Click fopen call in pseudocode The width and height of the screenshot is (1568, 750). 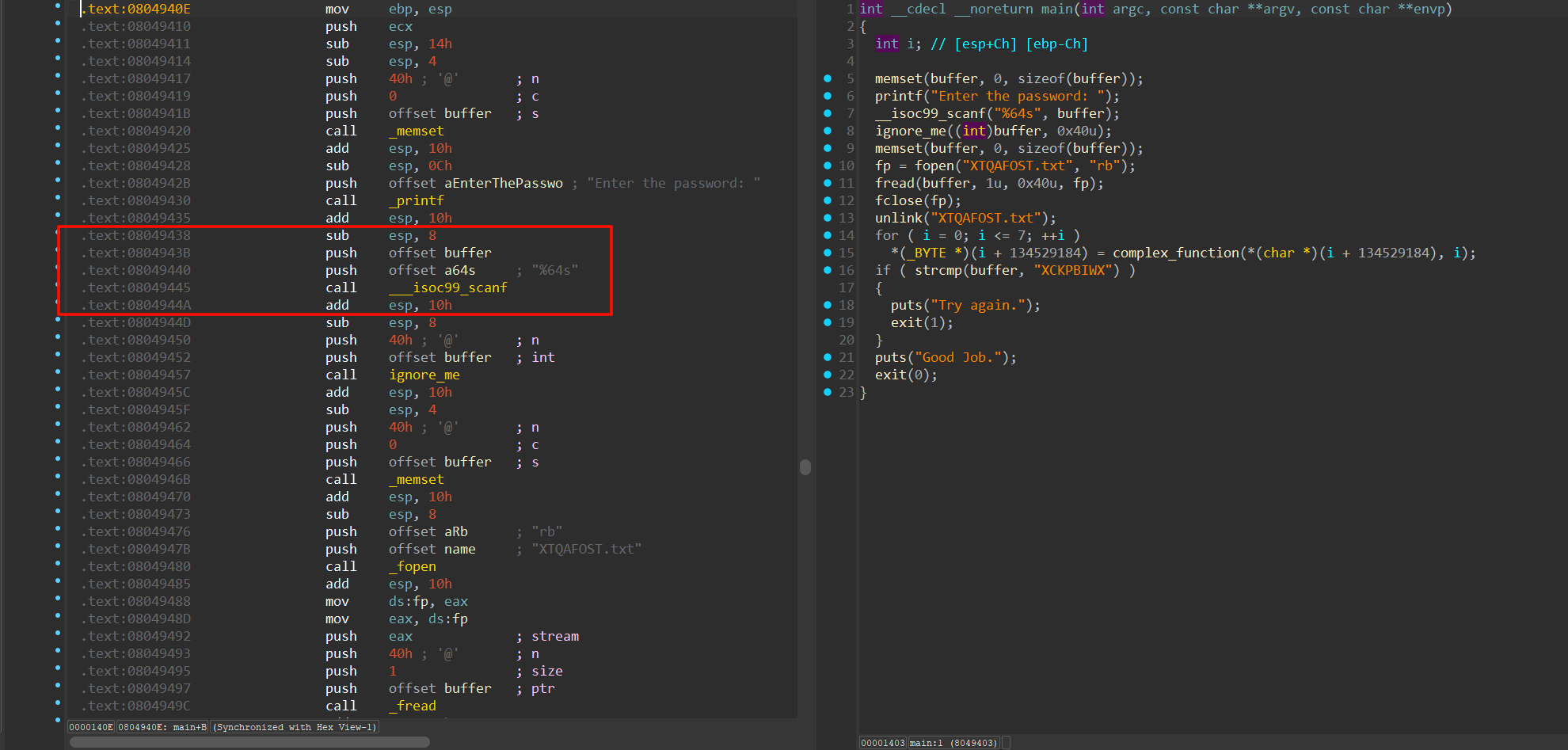(934, 166)
